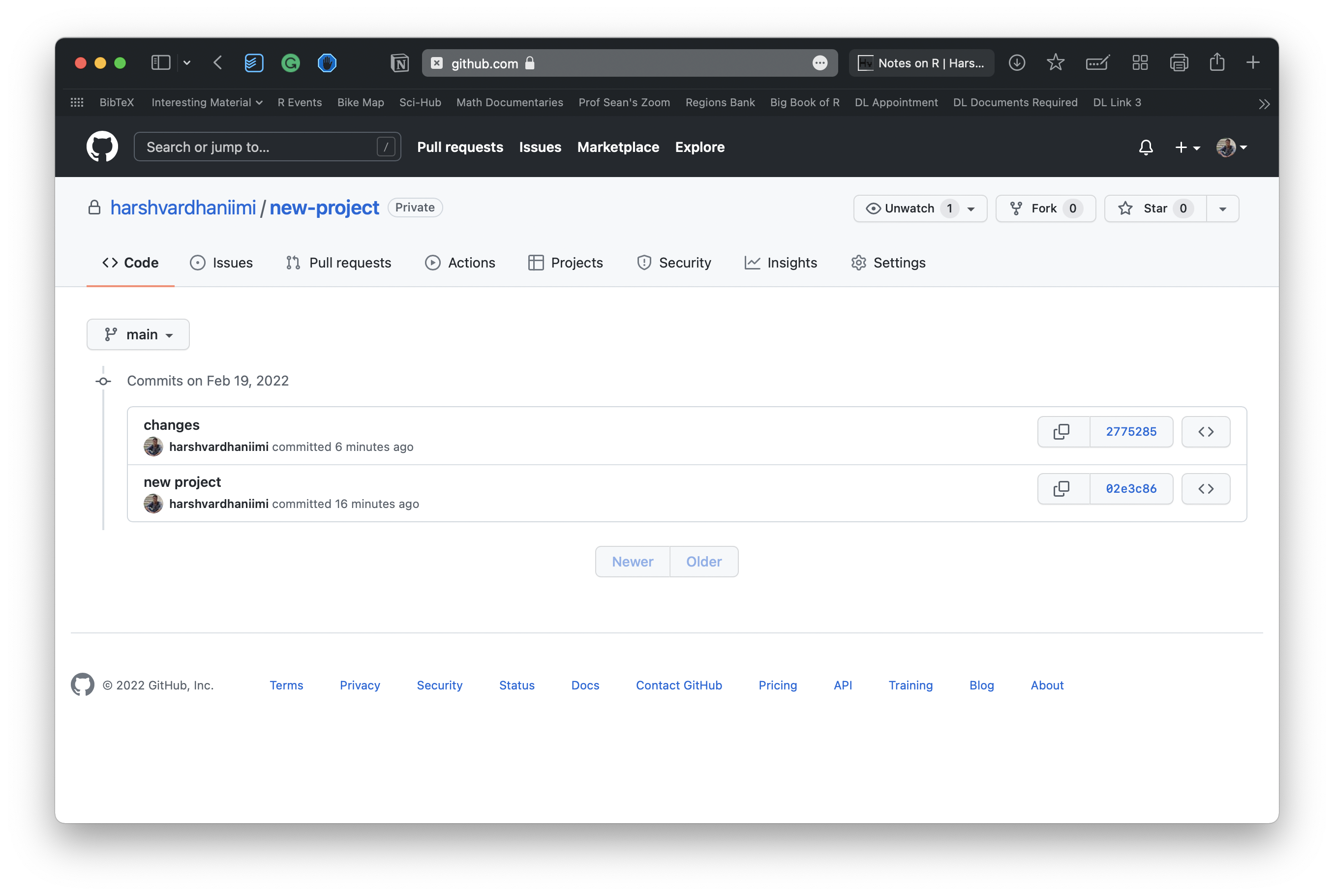Open the notifications bell

[x=1146, y=148]
